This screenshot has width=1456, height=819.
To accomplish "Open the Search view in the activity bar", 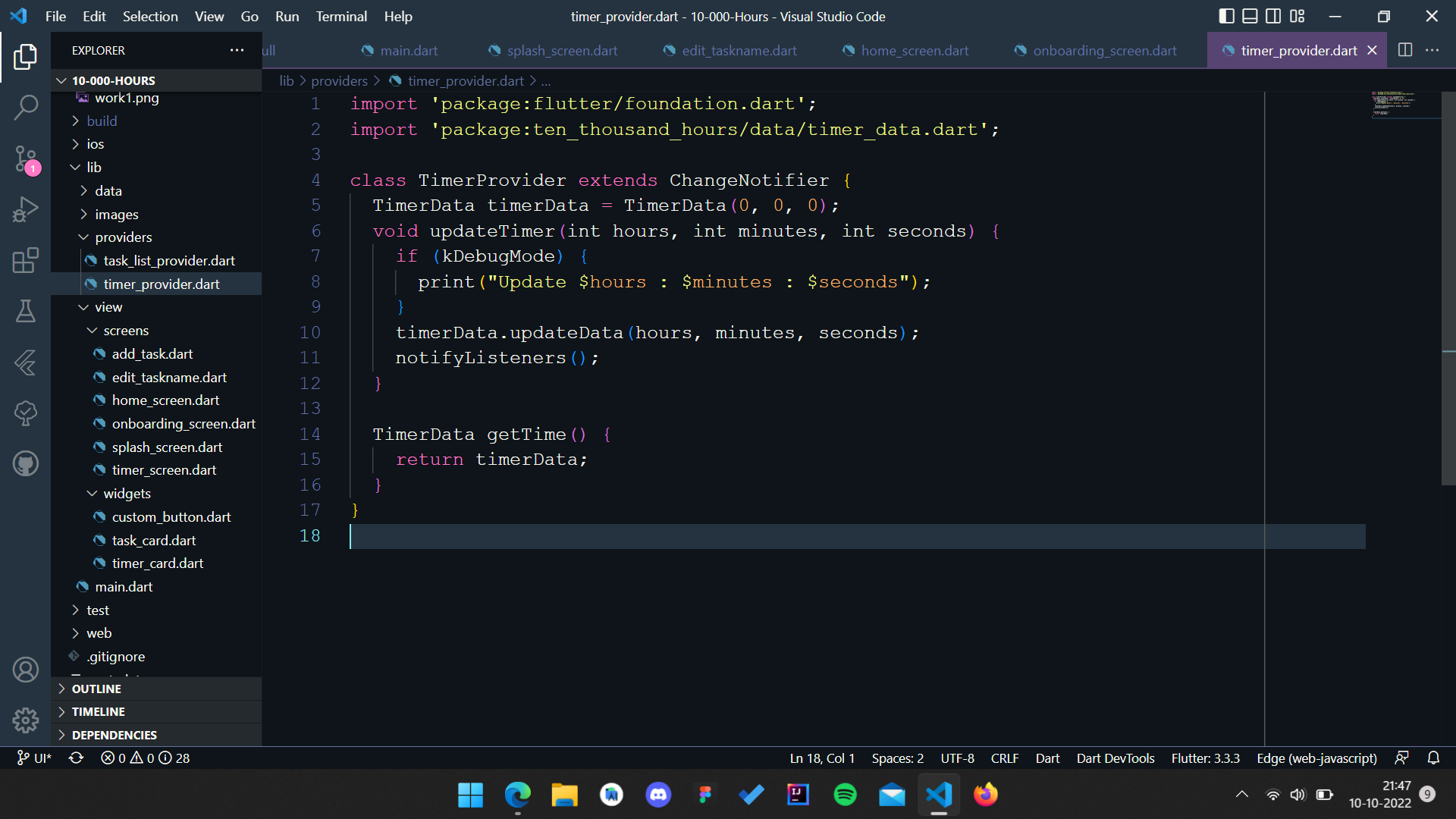I will [x=26, y=108].
